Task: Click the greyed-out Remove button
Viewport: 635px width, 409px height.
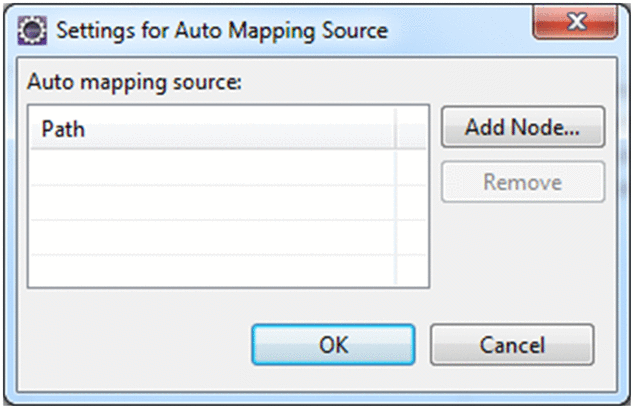Action: point(523,182)
